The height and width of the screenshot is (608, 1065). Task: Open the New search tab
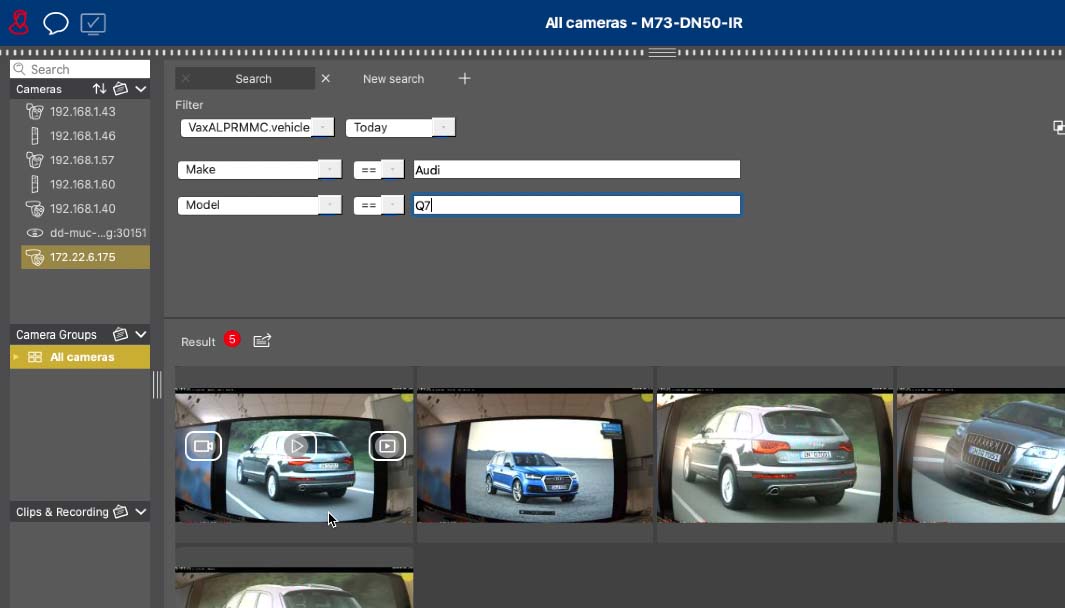tap(393, 79)
